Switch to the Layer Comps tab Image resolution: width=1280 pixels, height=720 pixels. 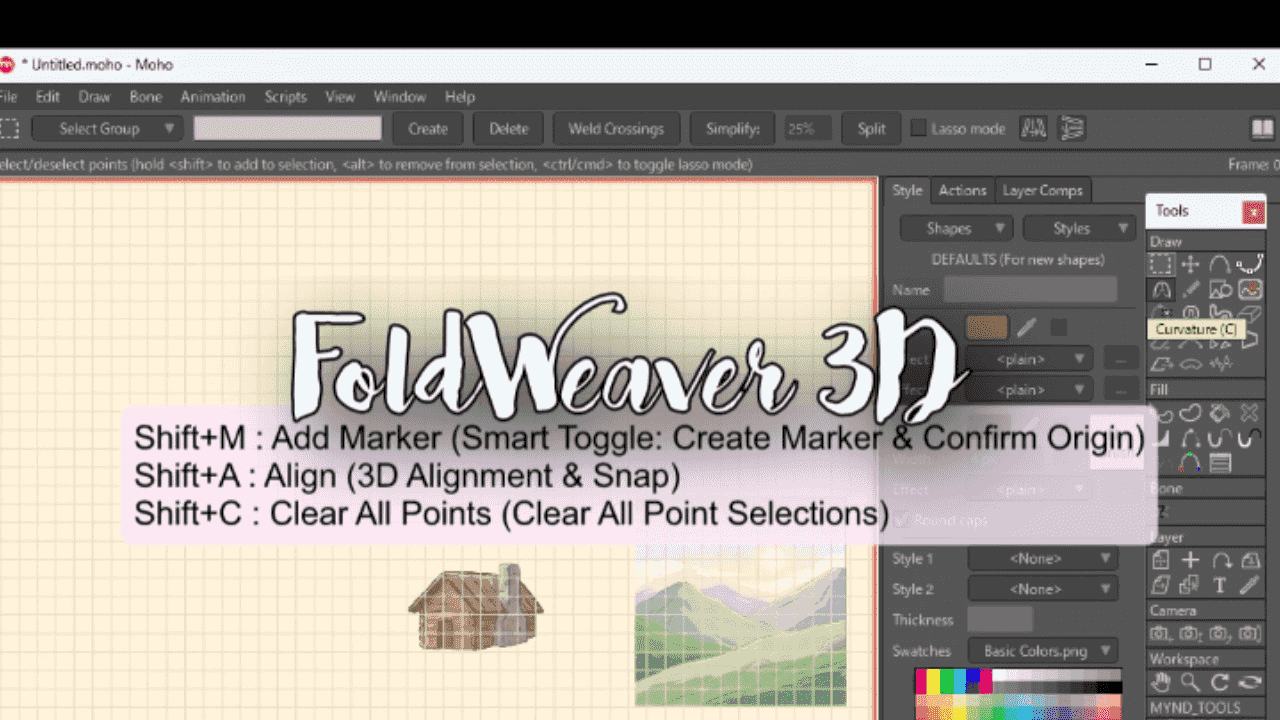(1043, 190)
